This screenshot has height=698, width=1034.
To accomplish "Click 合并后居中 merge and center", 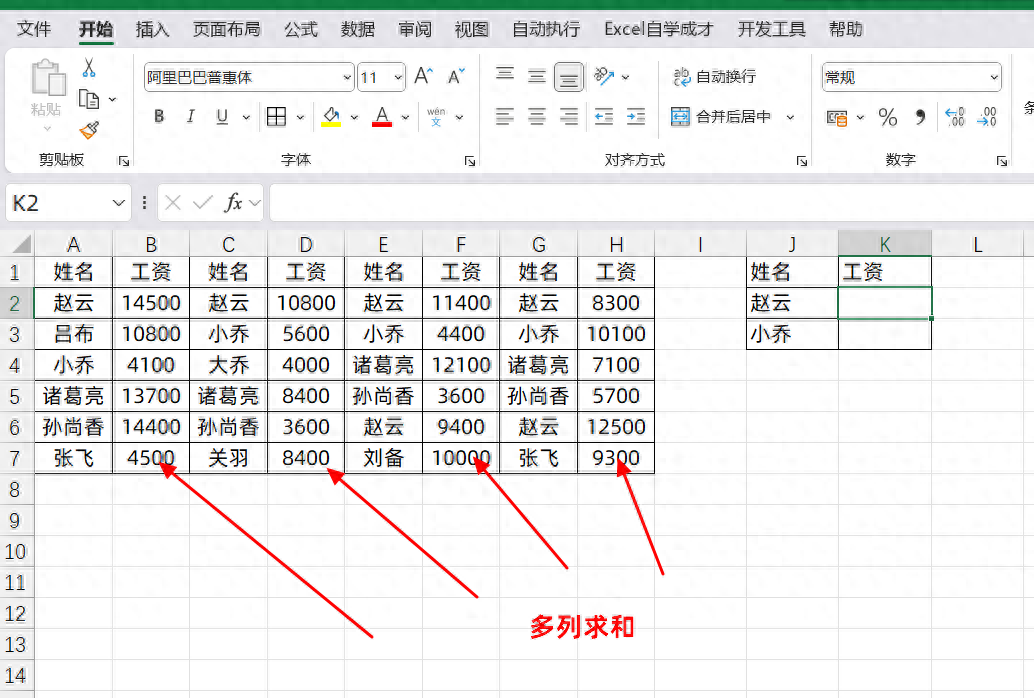I will [721, 117].
